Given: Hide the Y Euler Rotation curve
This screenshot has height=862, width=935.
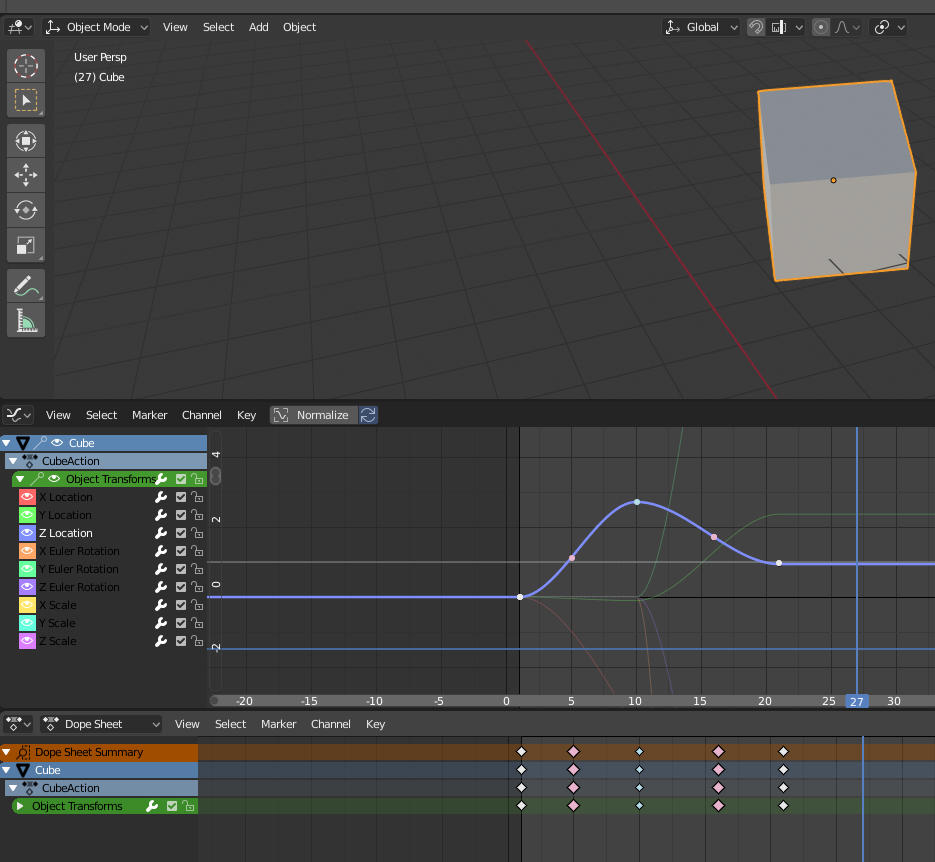Looking at the screenshot, I should [27, 569].
